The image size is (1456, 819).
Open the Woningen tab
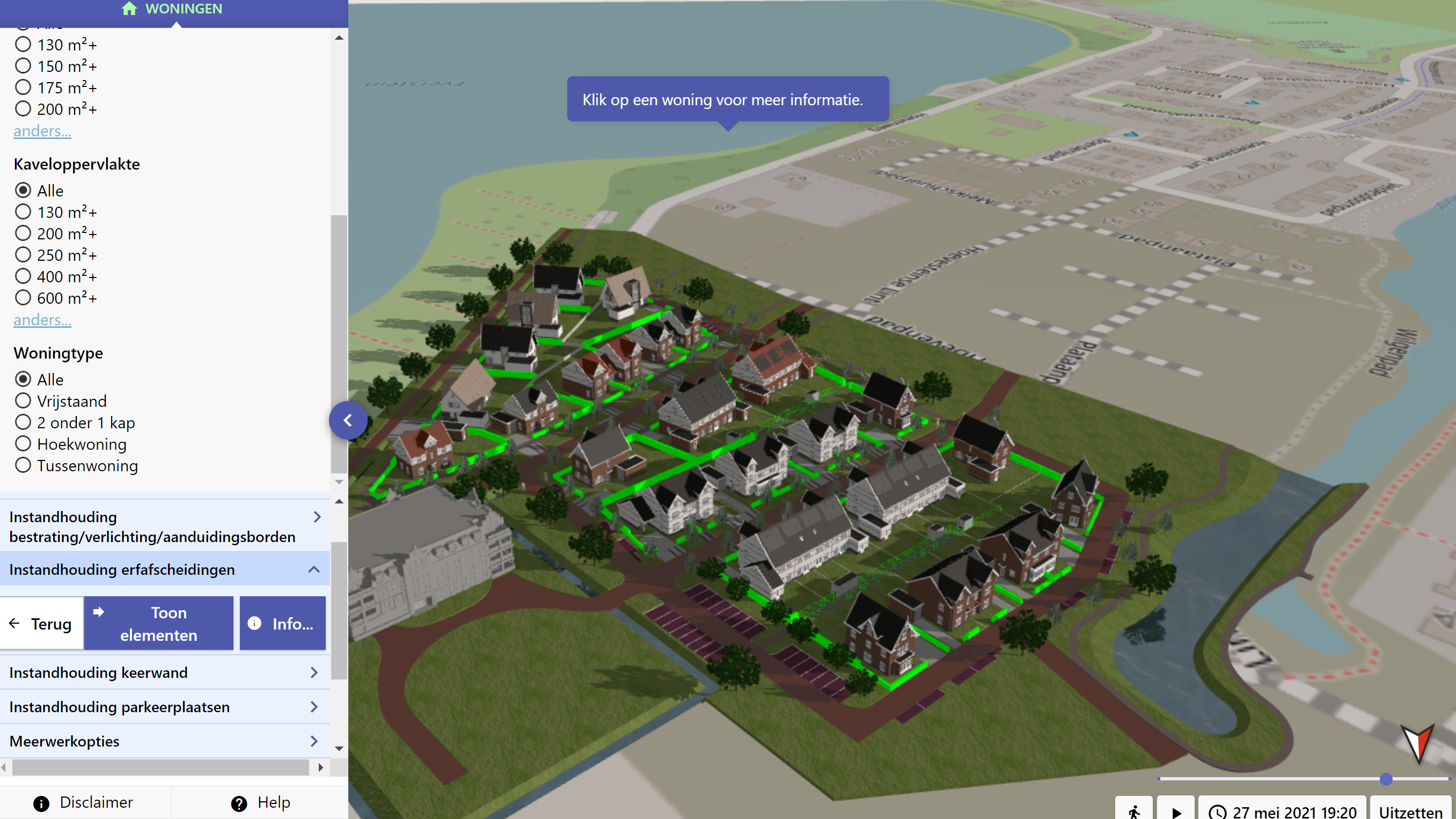click(x=183, y=9)
